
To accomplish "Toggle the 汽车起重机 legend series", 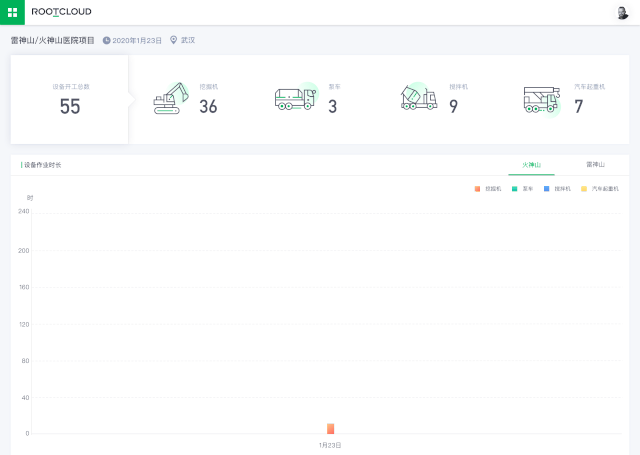I will 599,188.
